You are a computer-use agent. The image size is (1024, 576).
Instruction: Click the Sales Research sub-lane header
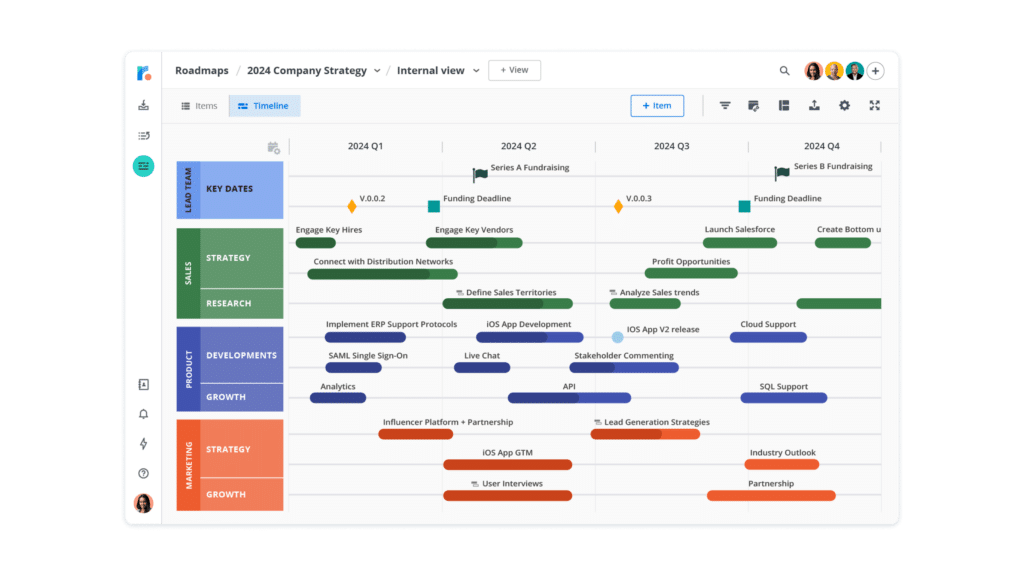[242, 304]
